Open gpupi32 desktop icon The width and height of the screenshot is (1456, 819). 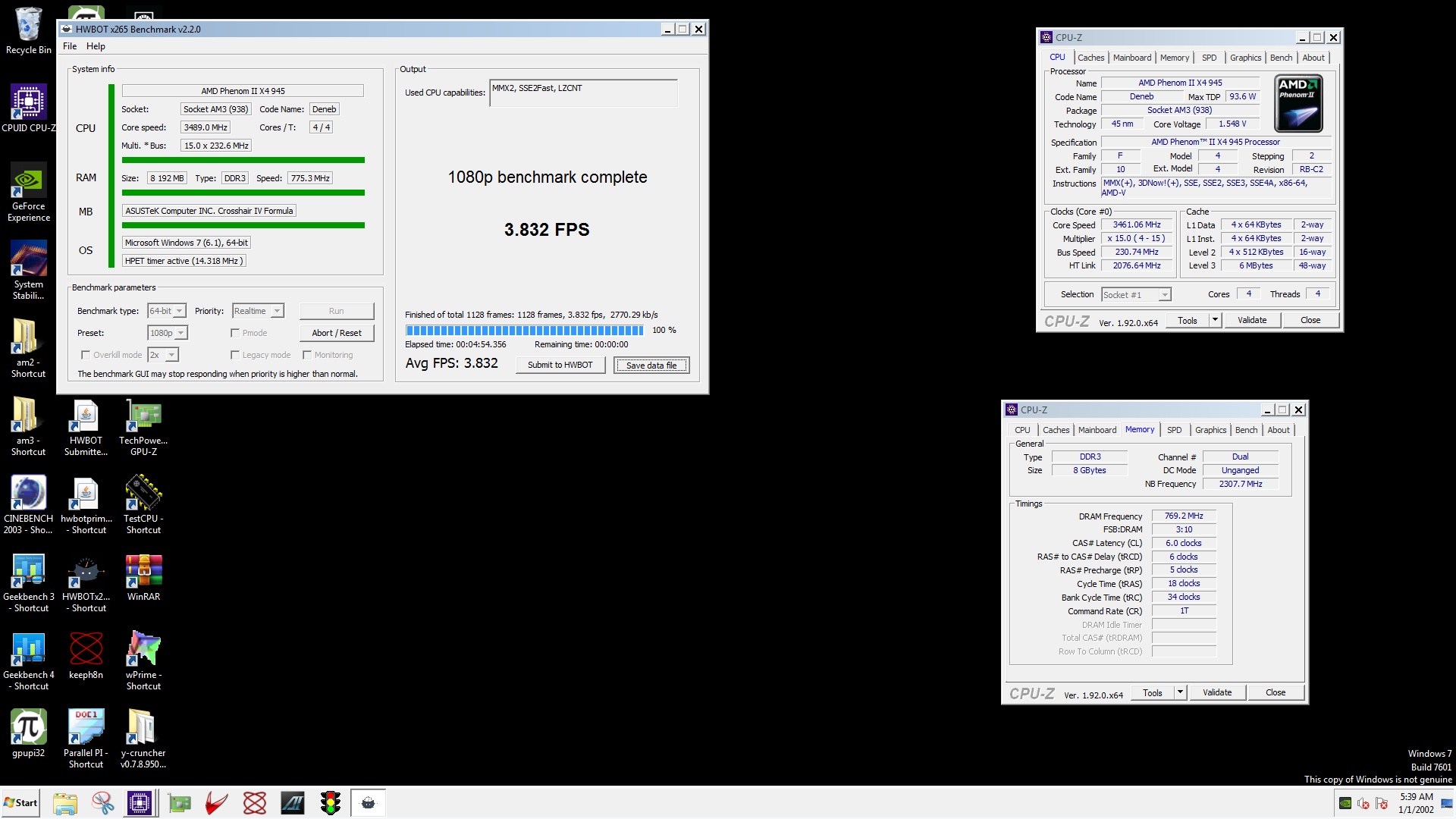coord(28,733)
